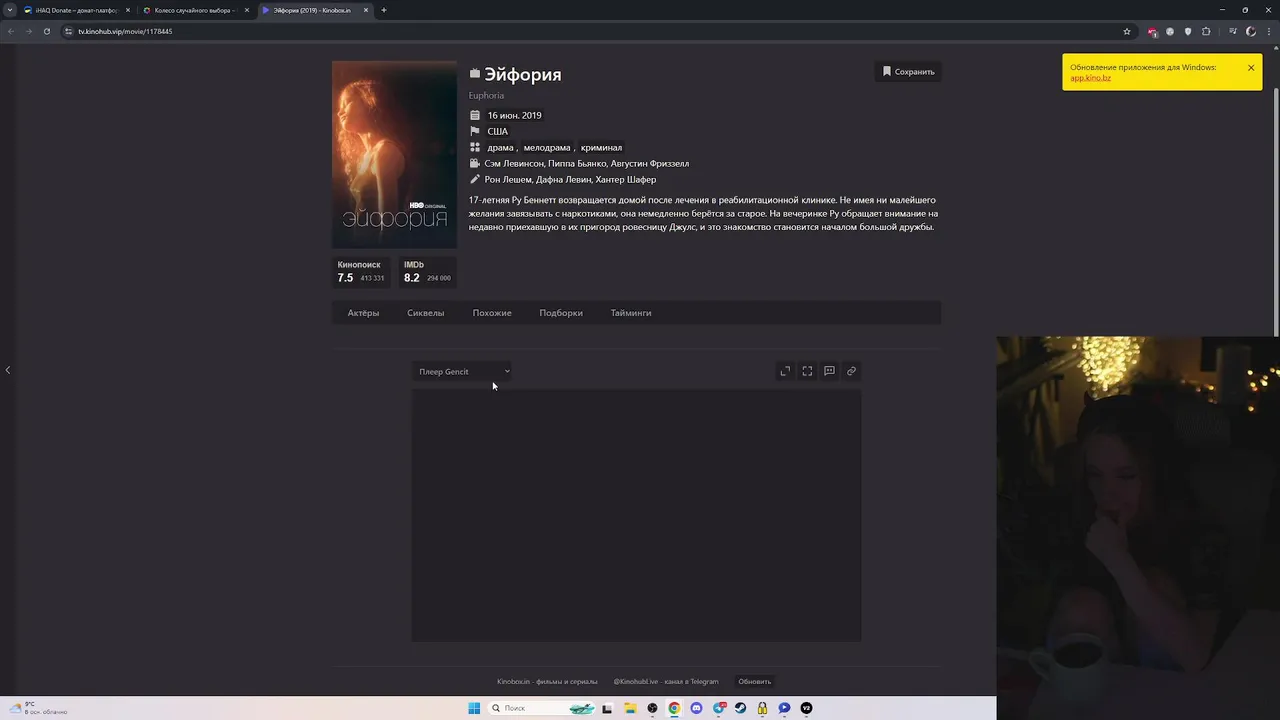
Task: Reload the page
Action: pyautogui.click(x=46, y=31)
